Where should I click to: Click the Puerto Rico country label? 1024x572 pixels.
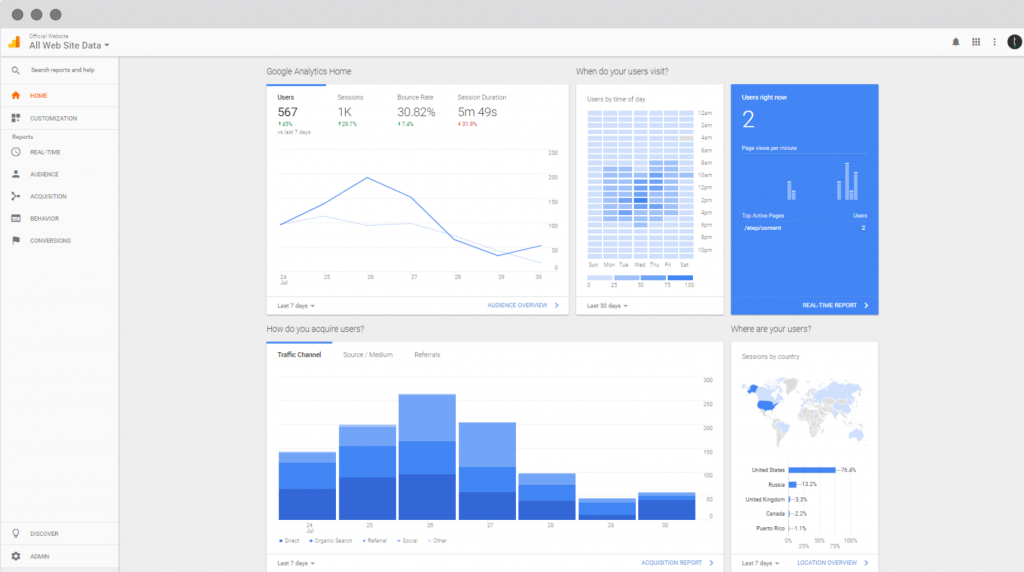(x=771, y=528)
